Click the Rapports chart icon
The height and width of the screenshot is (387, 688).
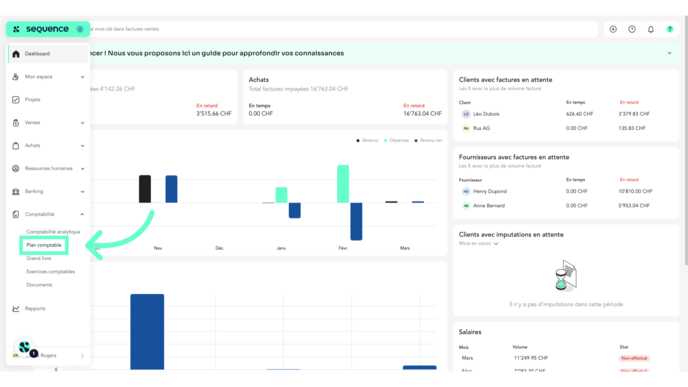click(x=16, y=308)
